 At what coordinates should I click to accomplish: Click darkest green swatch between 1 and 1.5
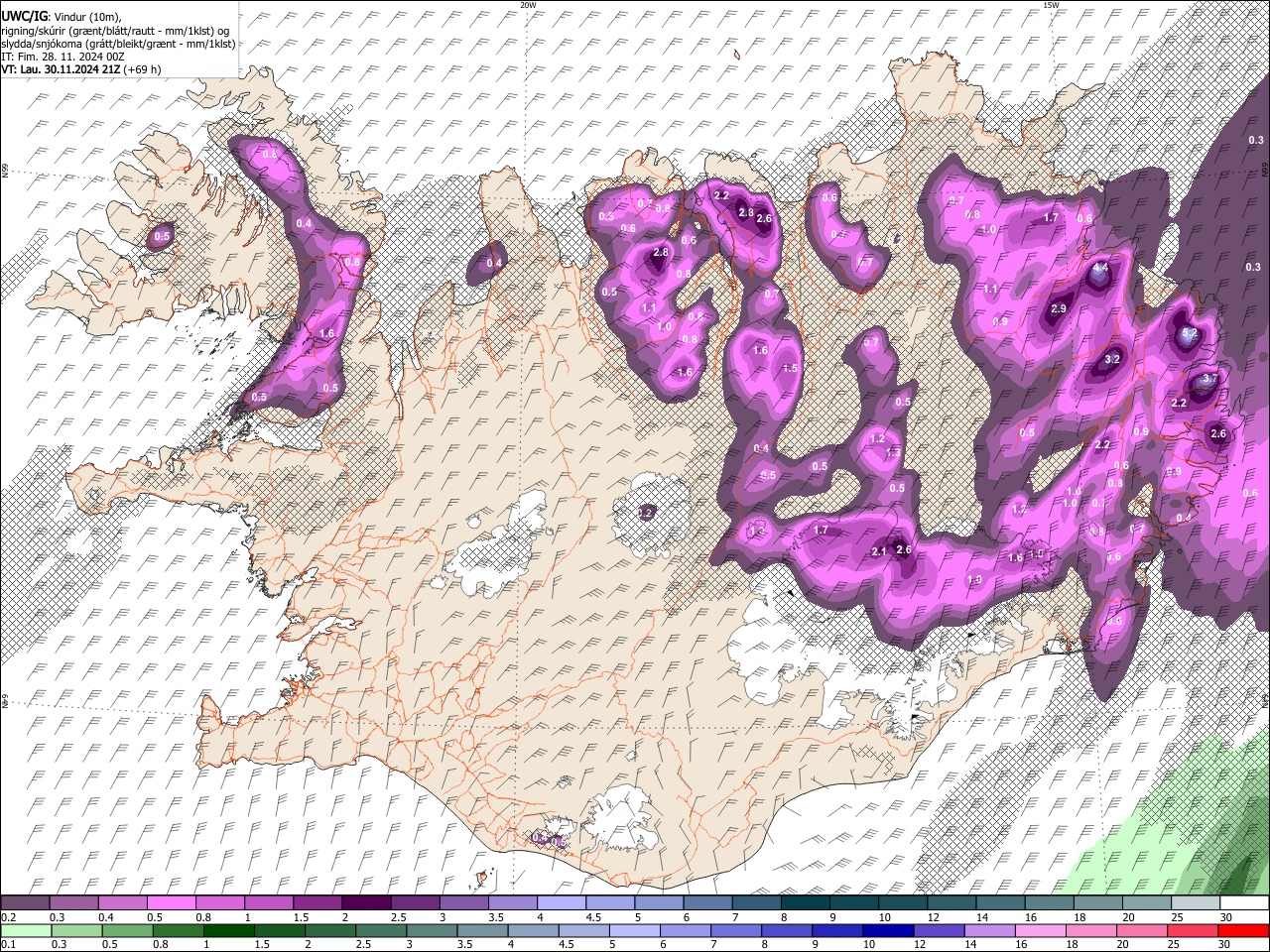[x=229, y=930]
